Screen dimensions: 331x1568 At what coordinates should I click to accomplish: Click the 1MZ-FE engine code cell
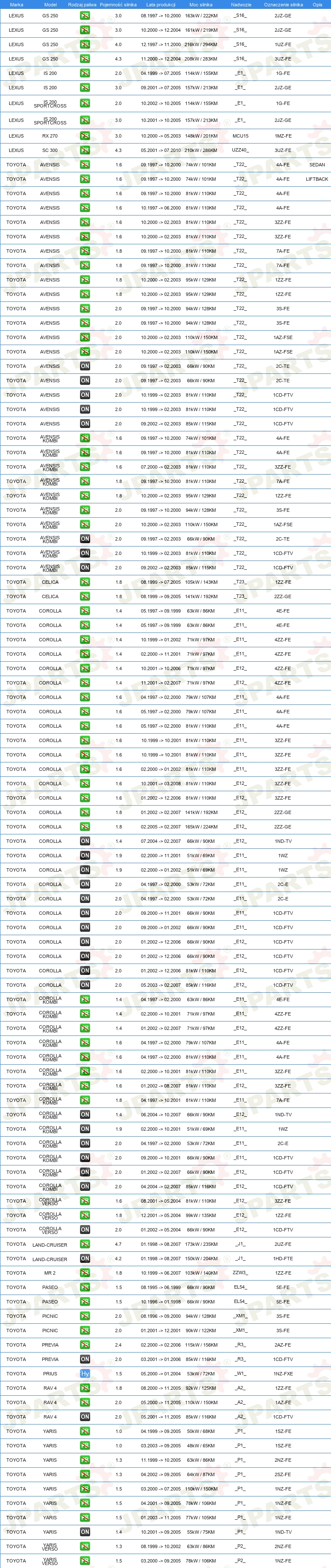(x=283, y=136)
